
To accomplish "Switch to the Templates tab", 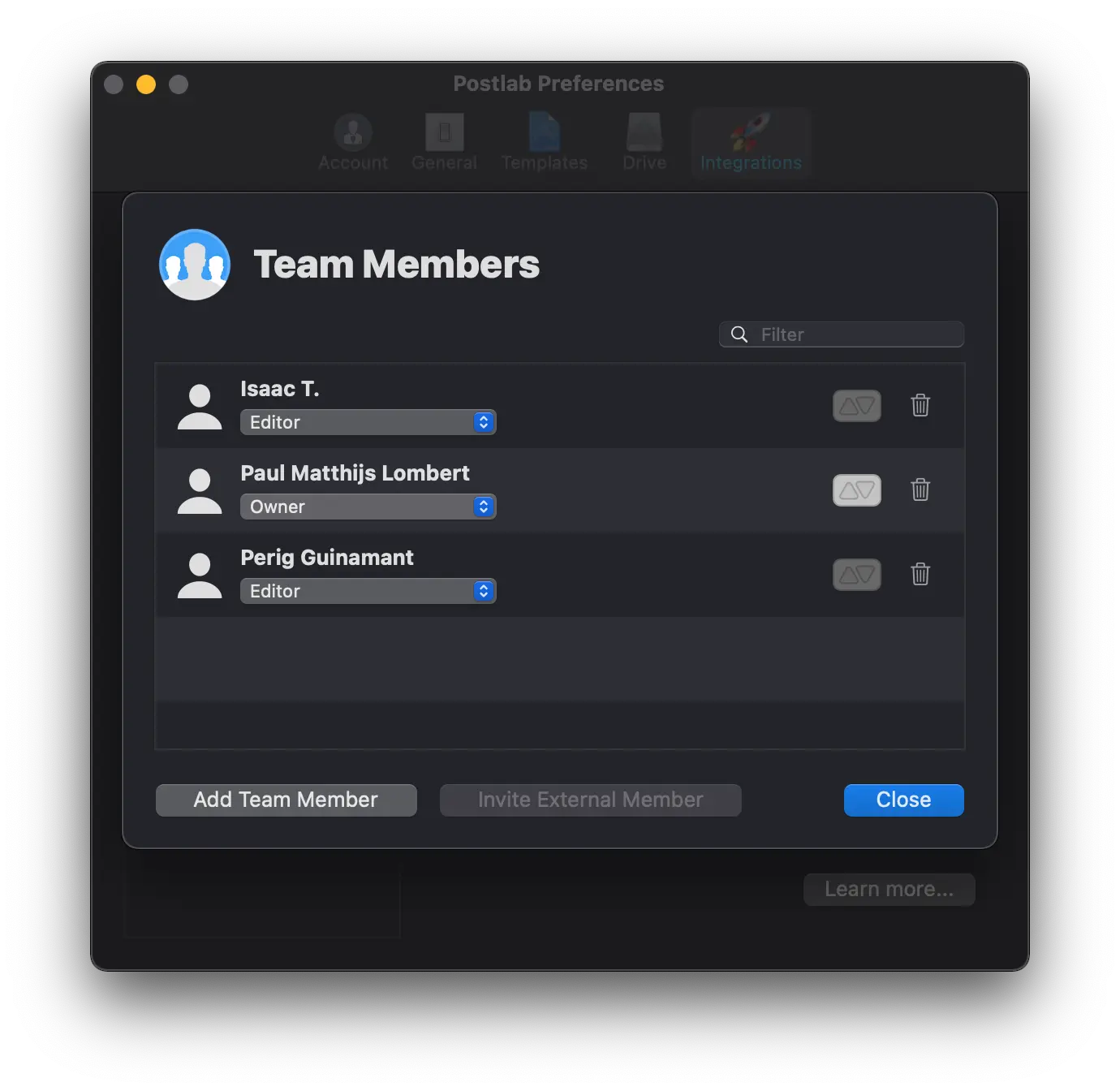I will pos(544,143).
